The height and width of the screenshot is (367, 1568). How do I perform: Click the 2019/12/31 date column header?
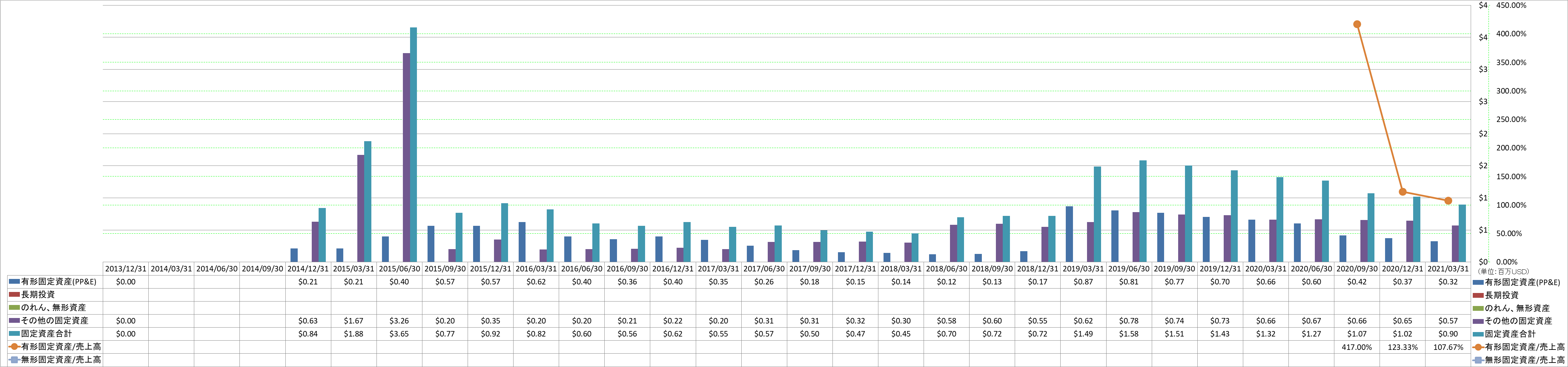click(x=1220, y=268)
